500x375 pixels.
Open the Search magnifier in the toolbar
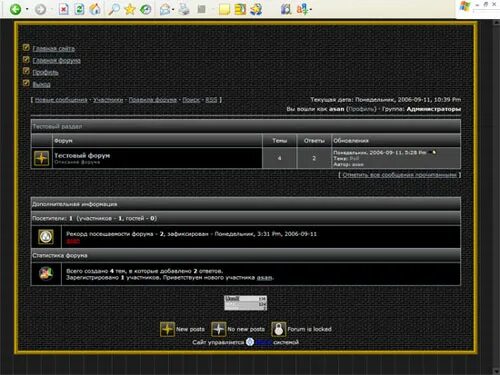tap(114, 9)
